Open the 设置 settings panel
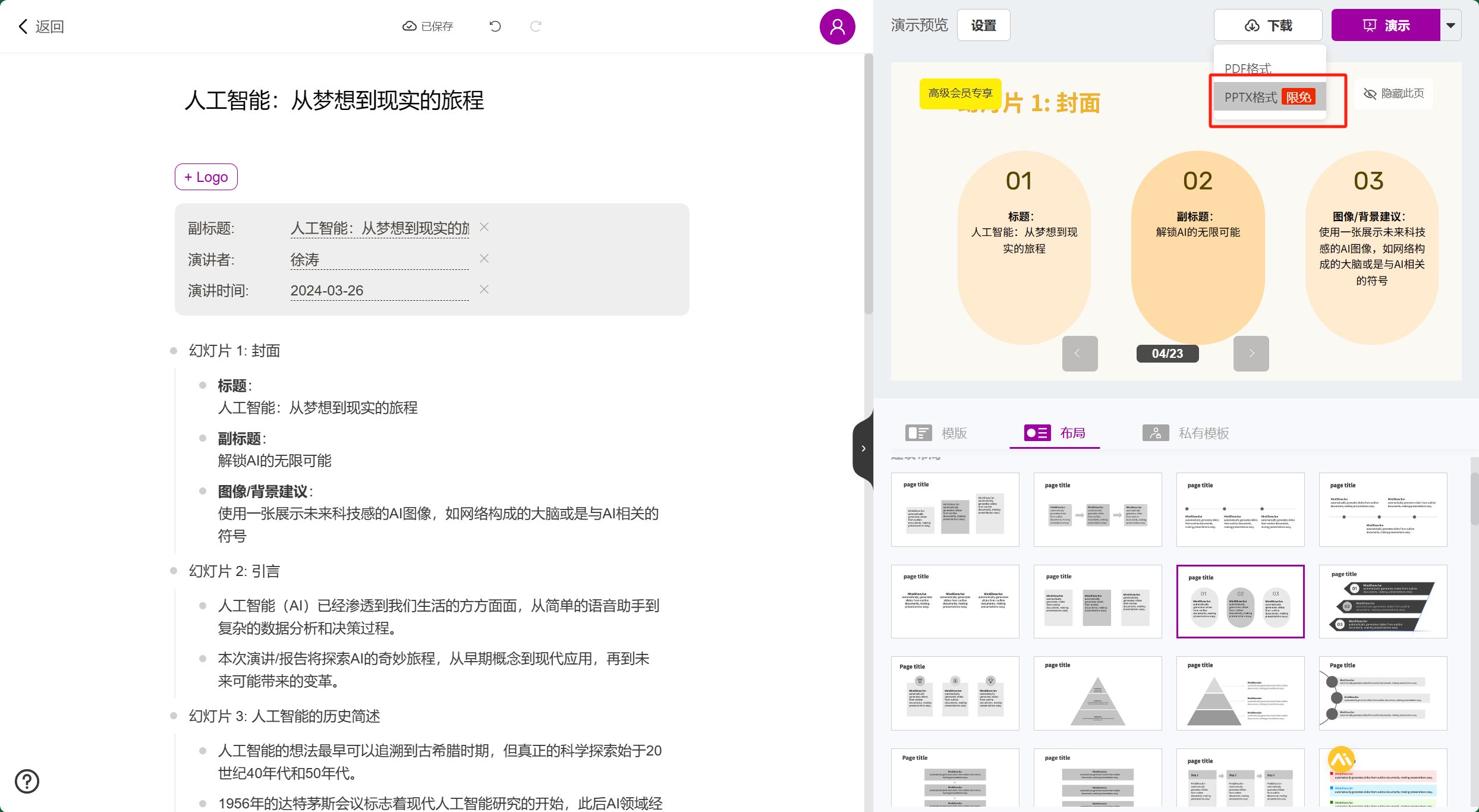1479x812 pixels. coord(983,25)
